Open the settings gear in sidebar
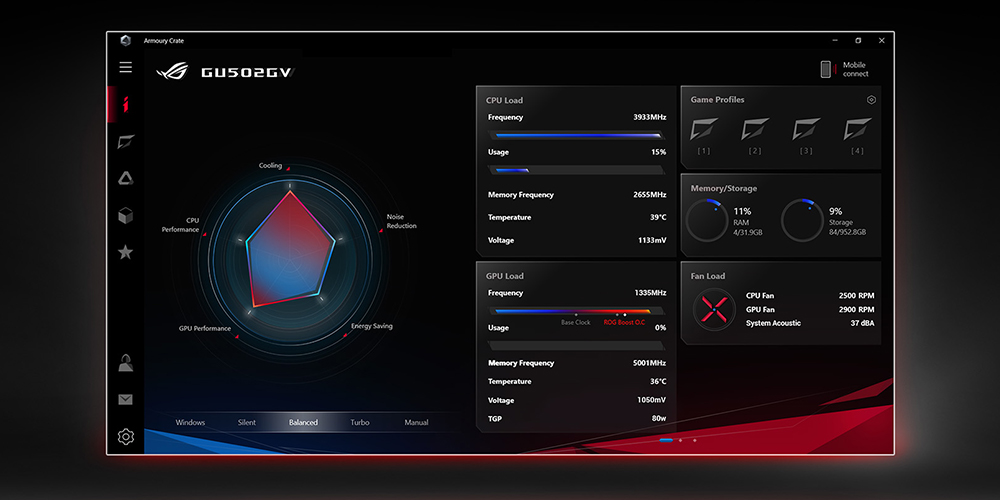 pyautogui.click(x=126, y=437)
